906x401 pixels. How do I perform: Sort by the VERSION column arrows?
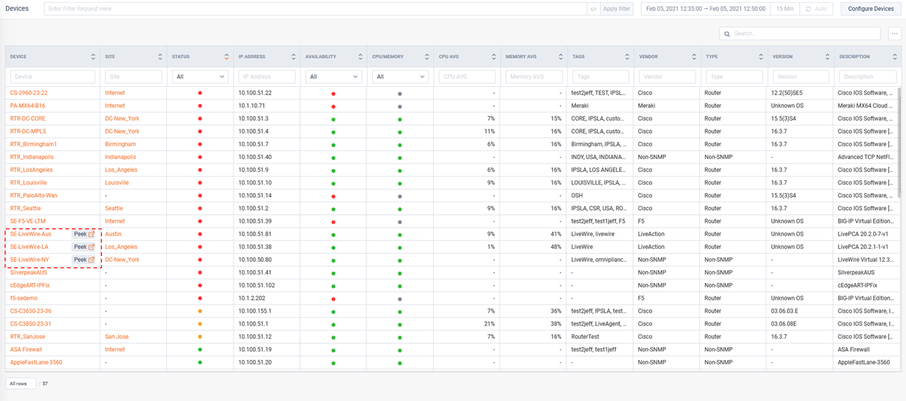pyautogui.click(x=827, y=57)
